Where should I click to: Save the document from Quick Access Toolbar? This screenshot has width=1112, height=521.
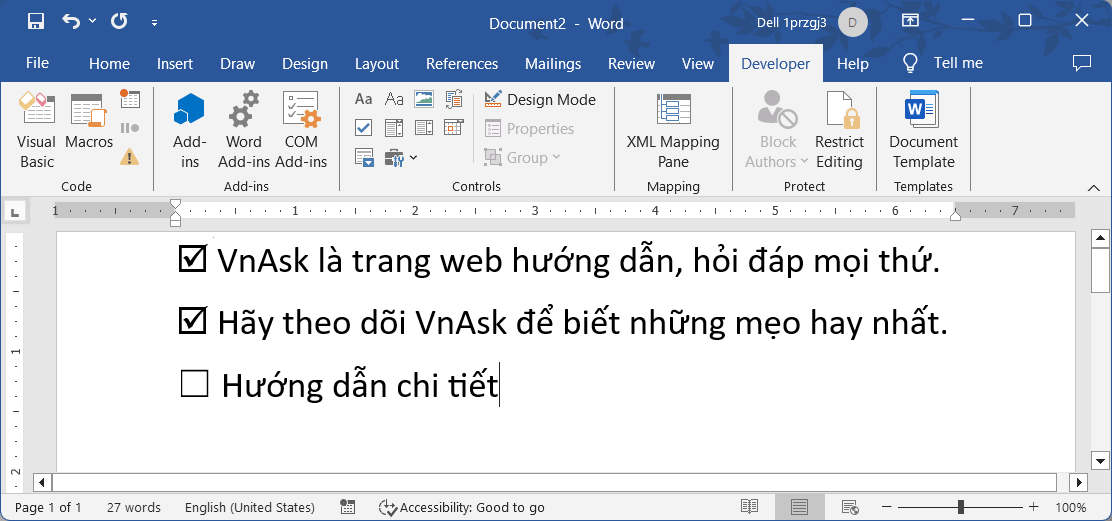tap(36, 21)
